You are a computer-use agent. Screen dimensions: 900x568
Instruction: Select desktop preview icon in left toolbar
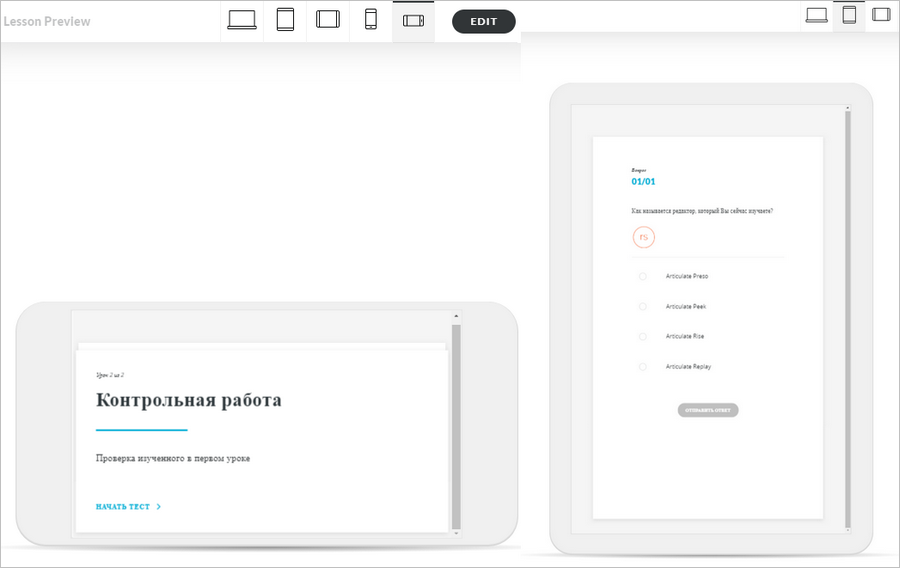pos(242,20)
